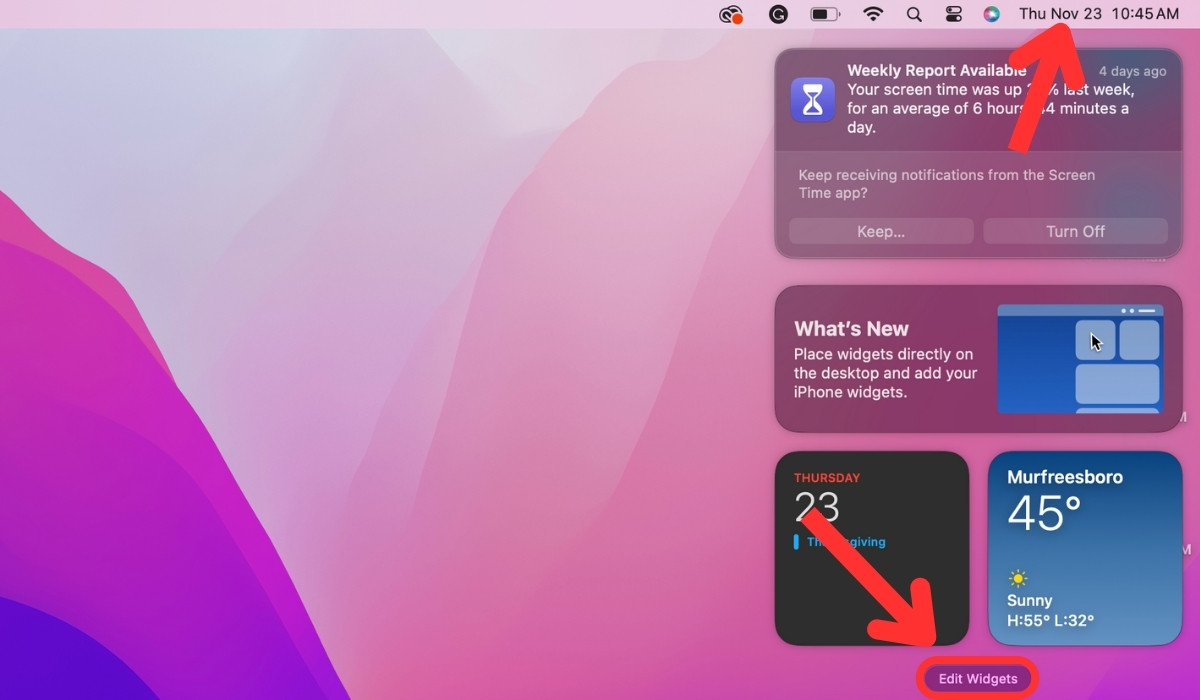The width and height of the screenshot is (1200, 700).
Task: Open the cloud app menu bar icon
Action: (x=731, y=14)
